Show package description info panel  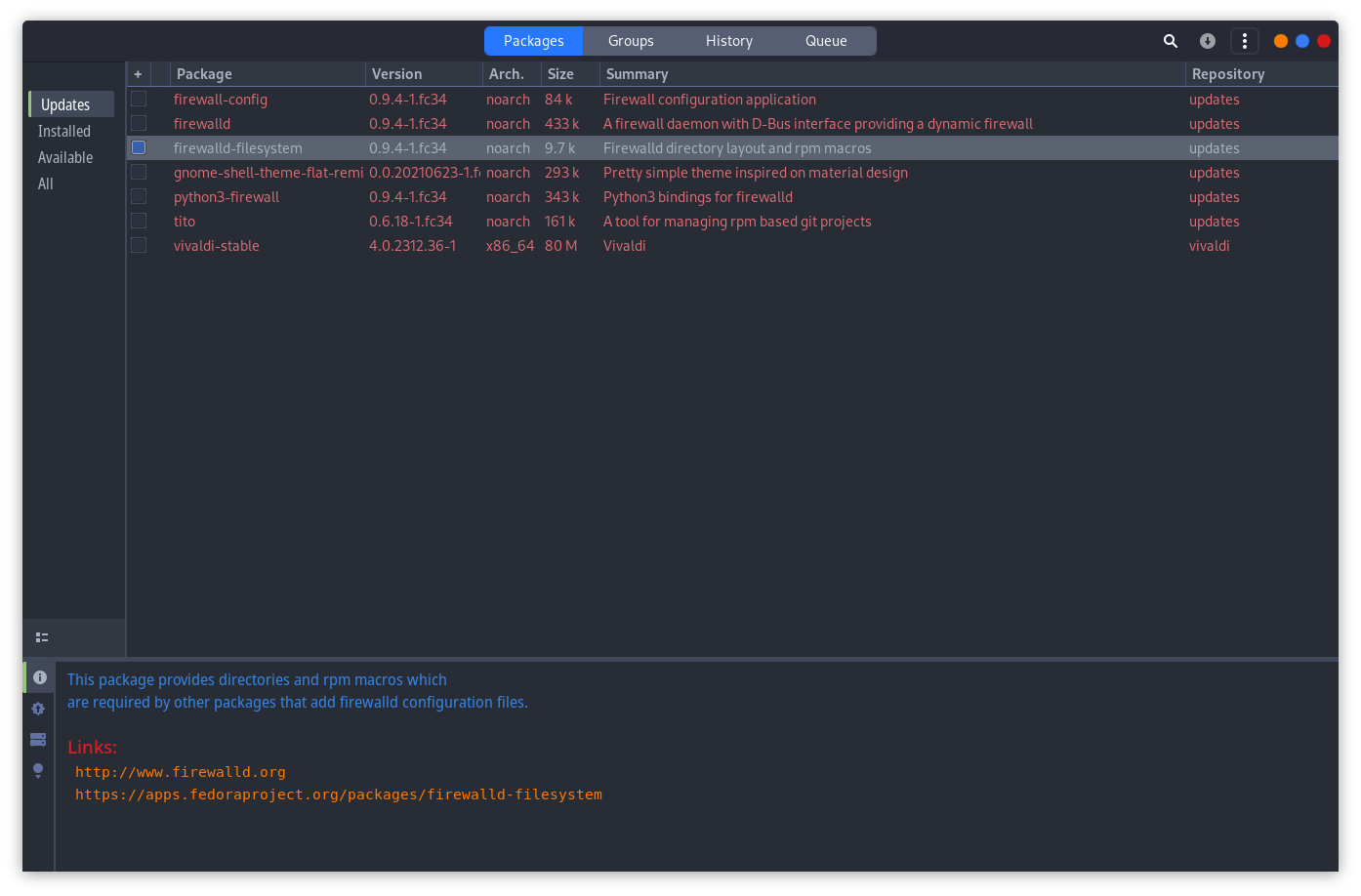pyautogui.click(x=40, y=676)
